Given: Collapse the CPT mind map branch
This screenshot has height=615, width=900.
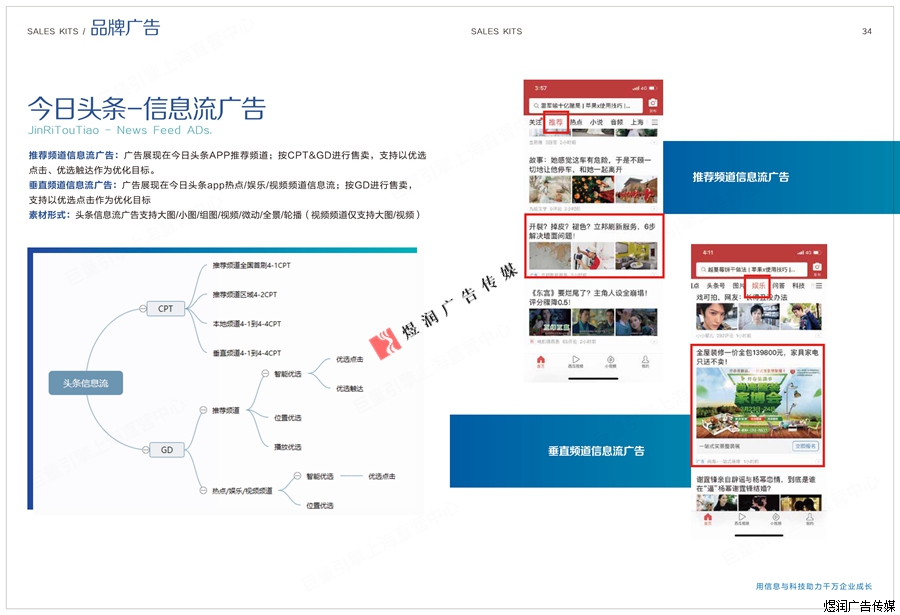Looking at the screenshot, I should click(142, 308).
